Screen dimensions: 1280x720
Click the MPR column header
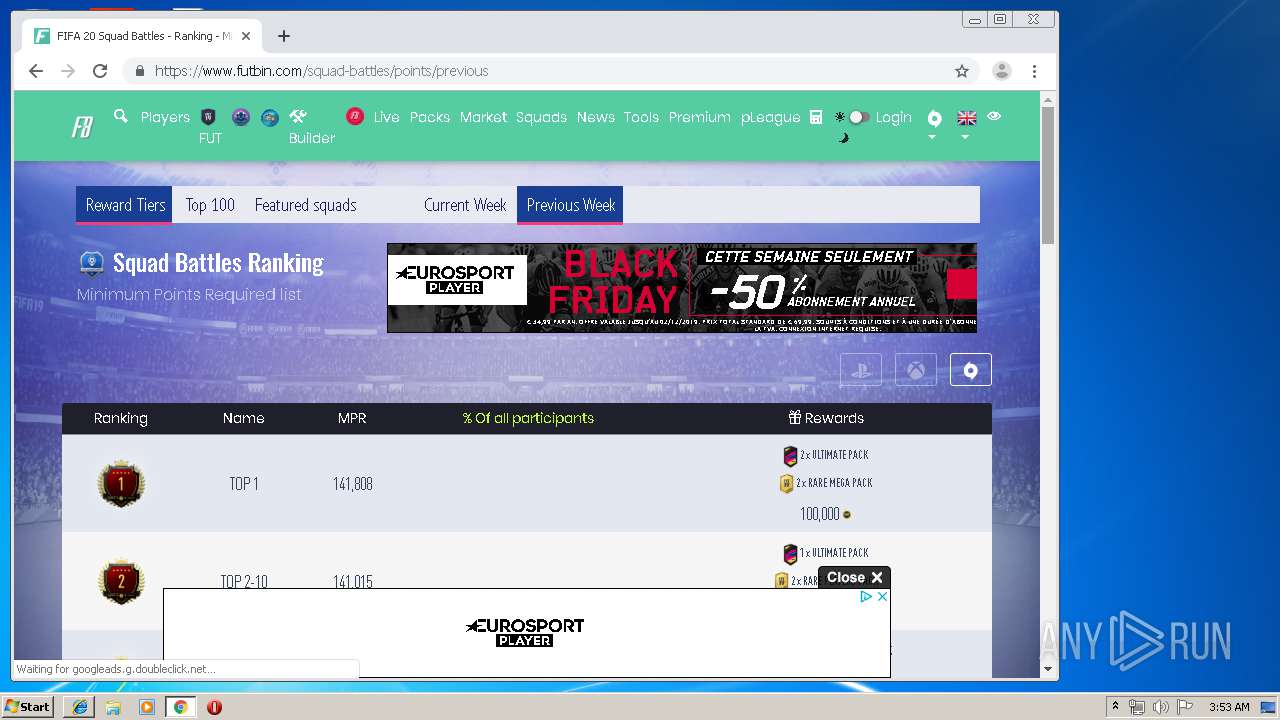[x=352, y=418]
